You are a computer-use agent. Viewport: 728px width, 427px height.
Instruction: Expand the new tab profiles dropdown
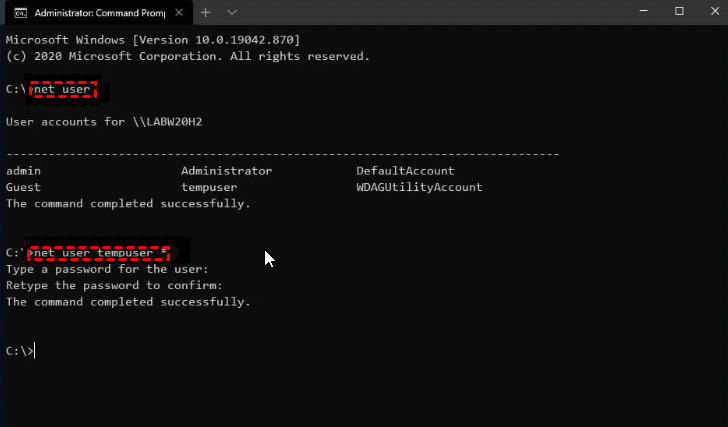[x=232, y=12]
